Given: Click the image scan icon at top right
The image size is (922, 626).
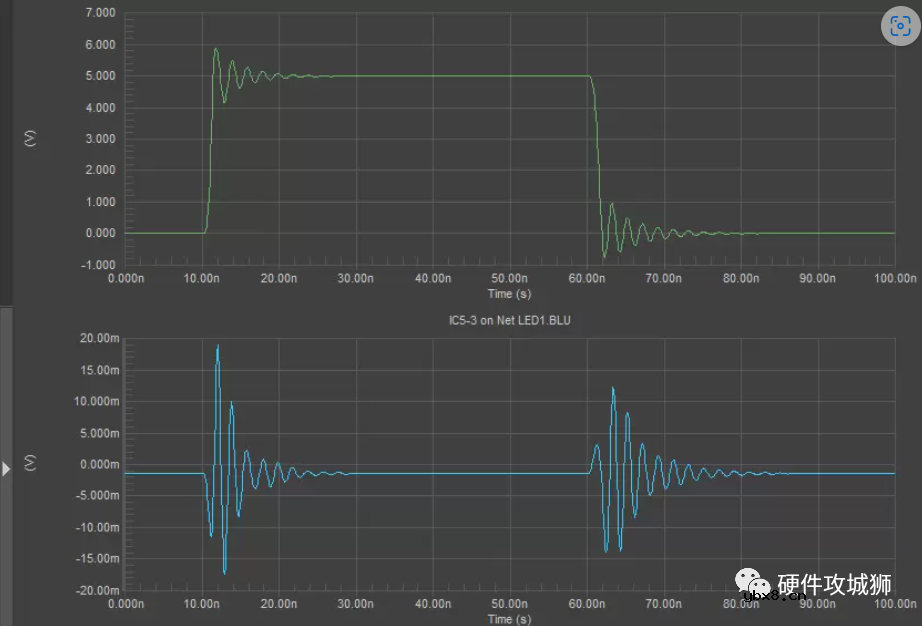Looking at the screenshot, I should [x=896, y=27].
